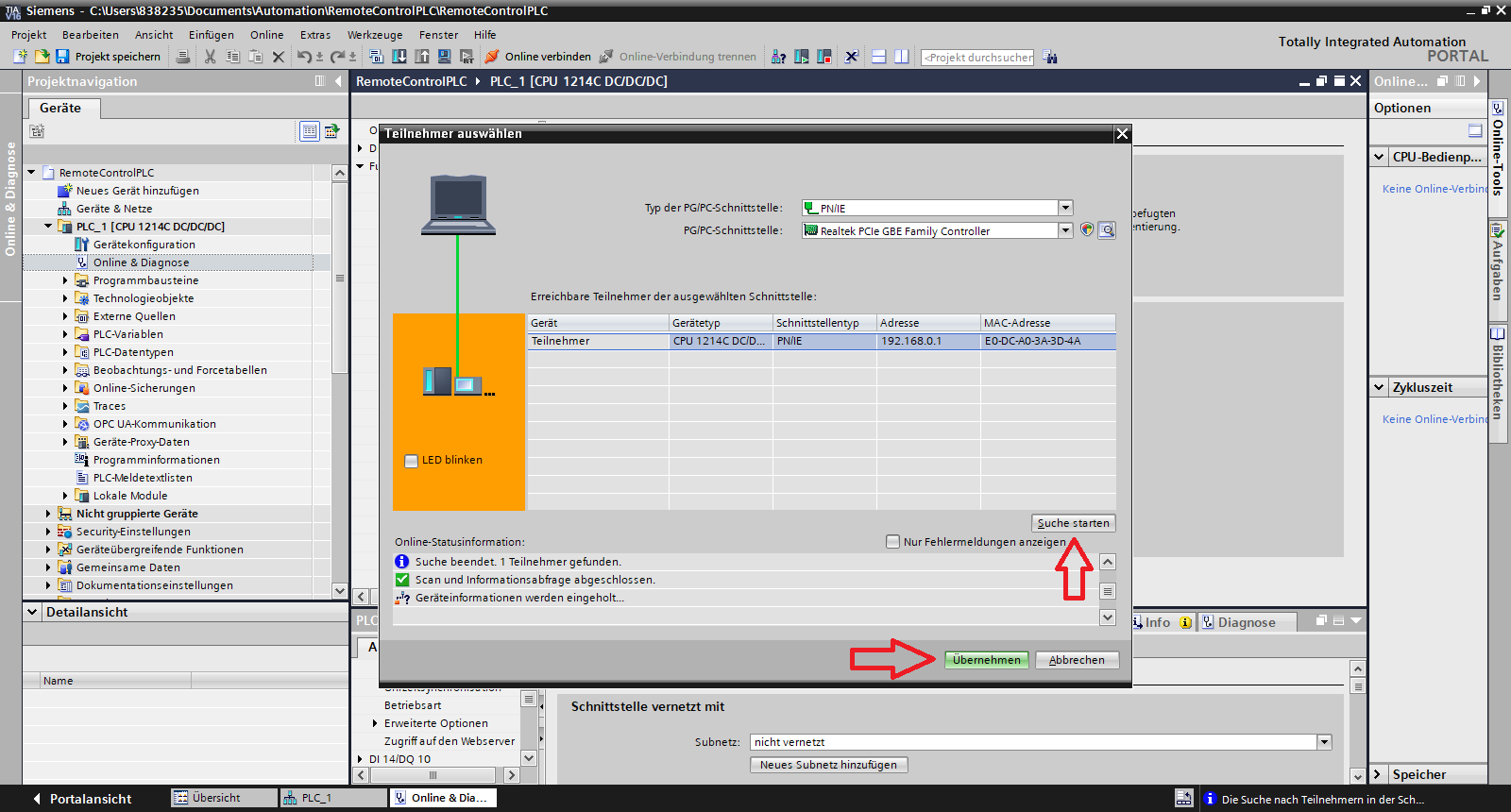Viewport: 1511px width, 812px height.
Task: Create a new project via toolbar icon
Action: point(21,57)
